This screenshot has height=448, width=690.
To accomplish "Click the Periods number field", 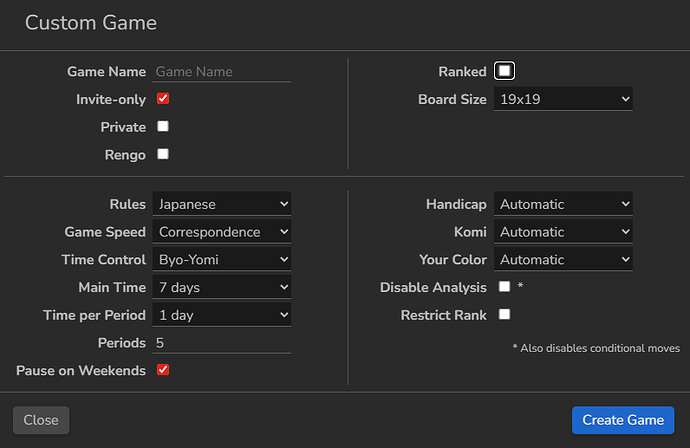I will [x=222, y=342].
